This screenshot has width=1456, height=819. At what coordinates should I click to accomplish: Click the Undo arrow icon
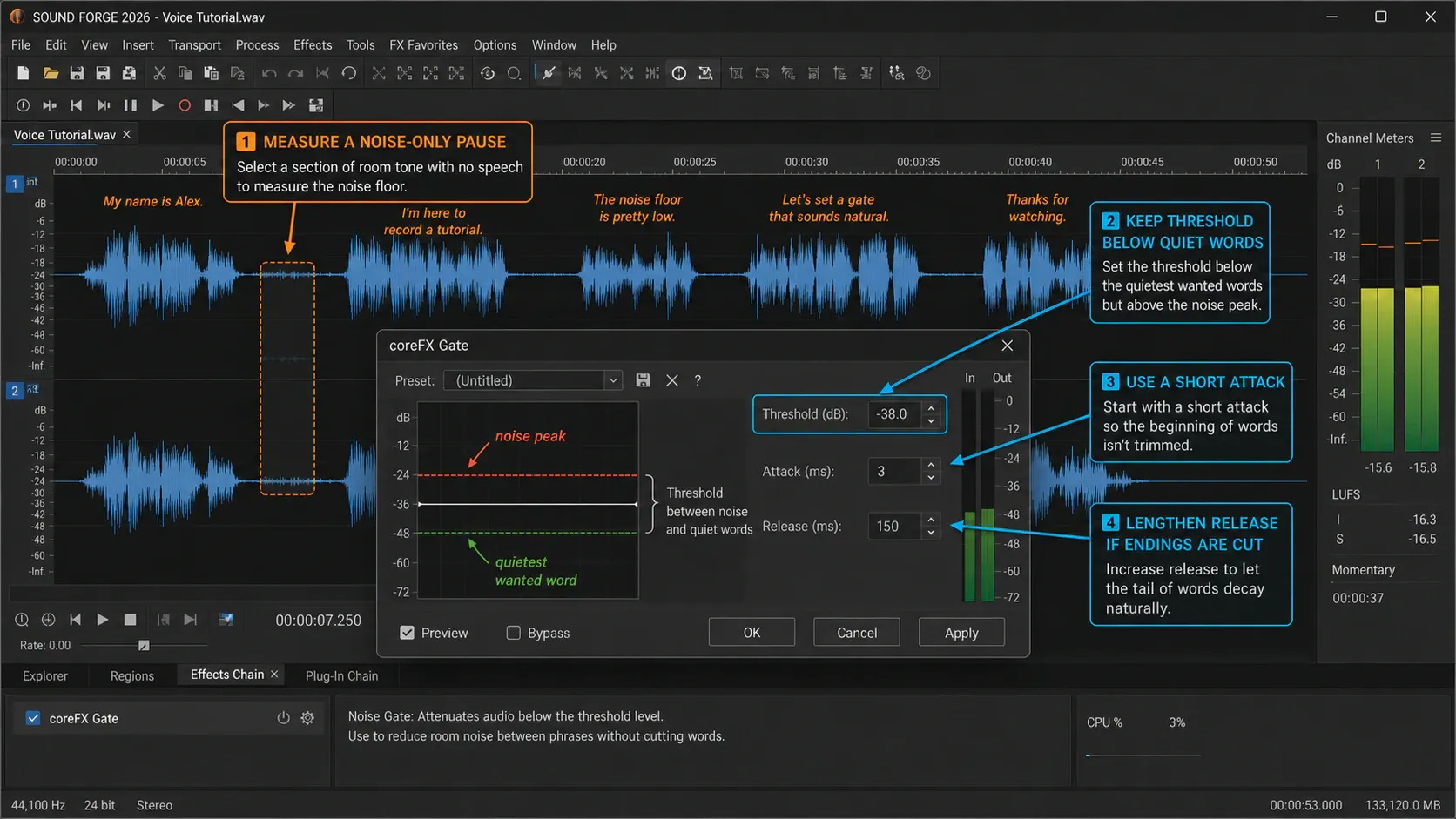269,74
